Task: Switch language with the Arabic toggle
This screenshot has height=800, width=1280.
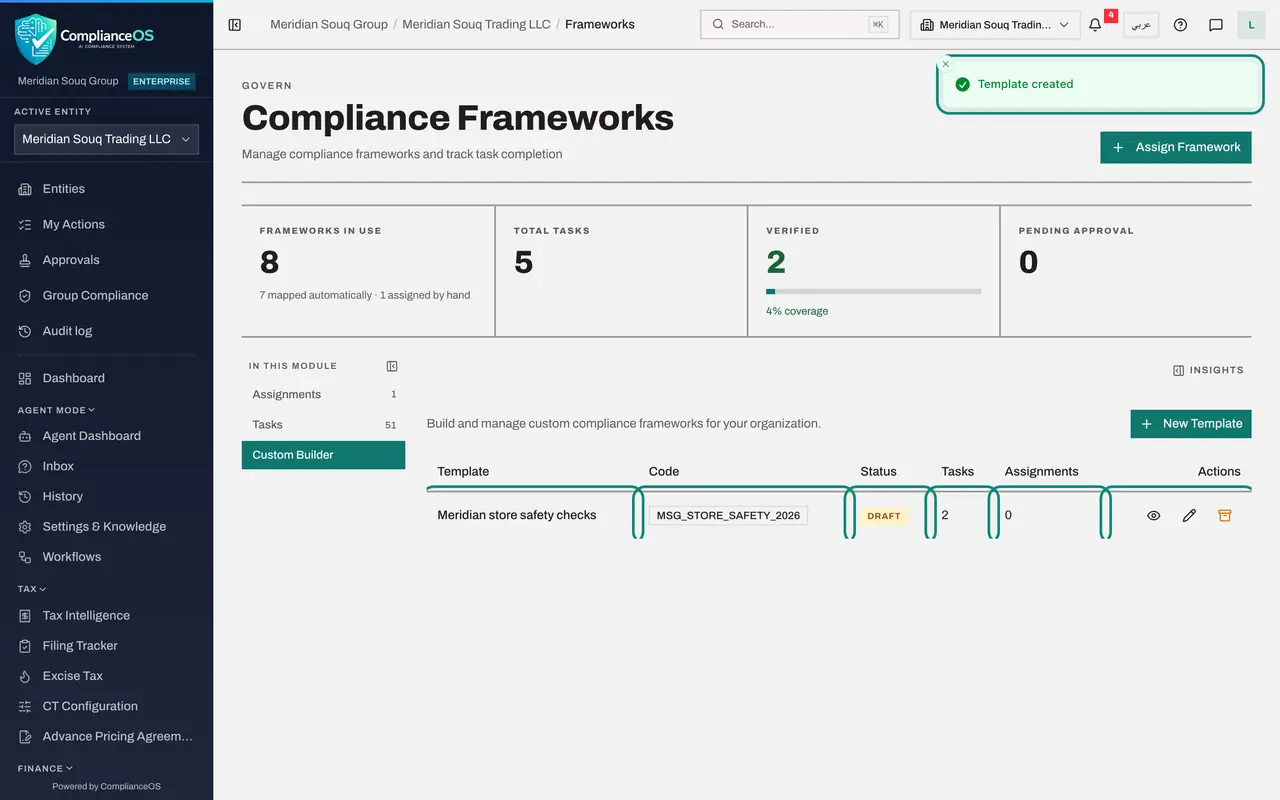Action: [1141, 25]
